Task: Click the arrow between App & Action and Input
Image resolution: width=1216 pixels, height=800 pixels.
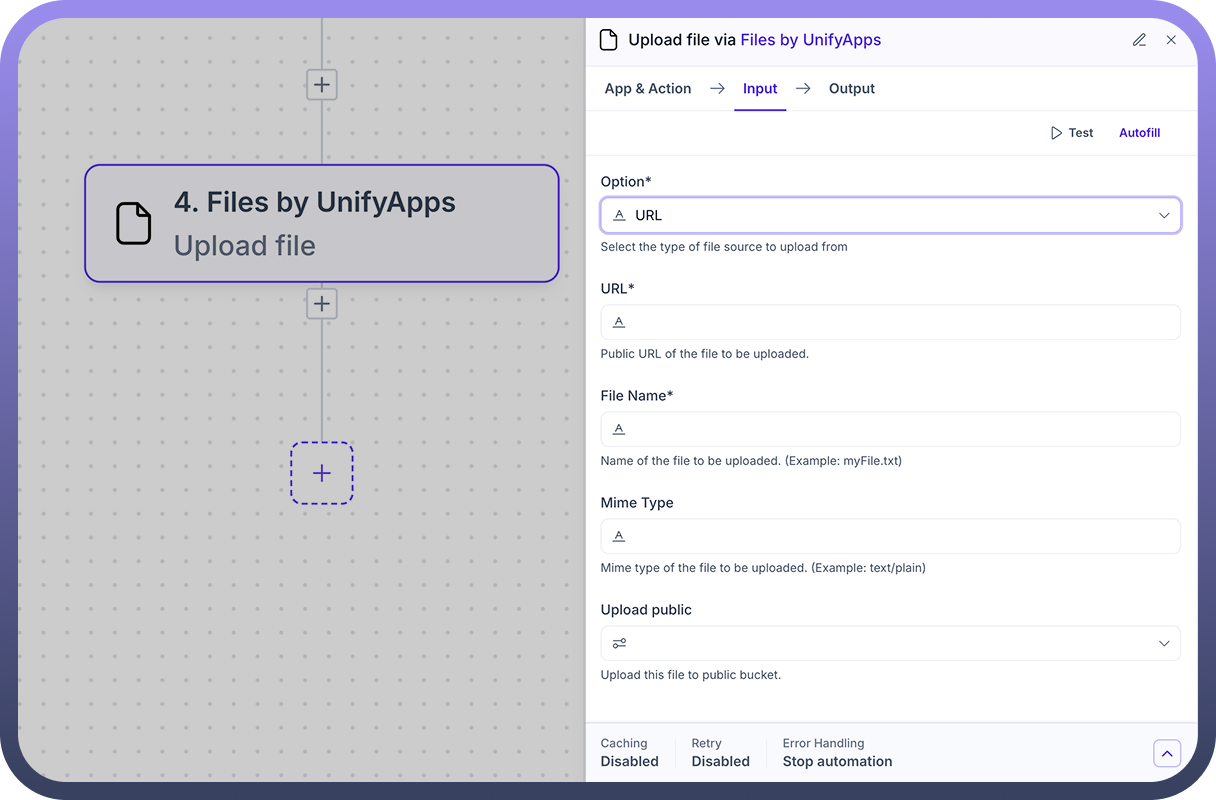Action: 717,89
